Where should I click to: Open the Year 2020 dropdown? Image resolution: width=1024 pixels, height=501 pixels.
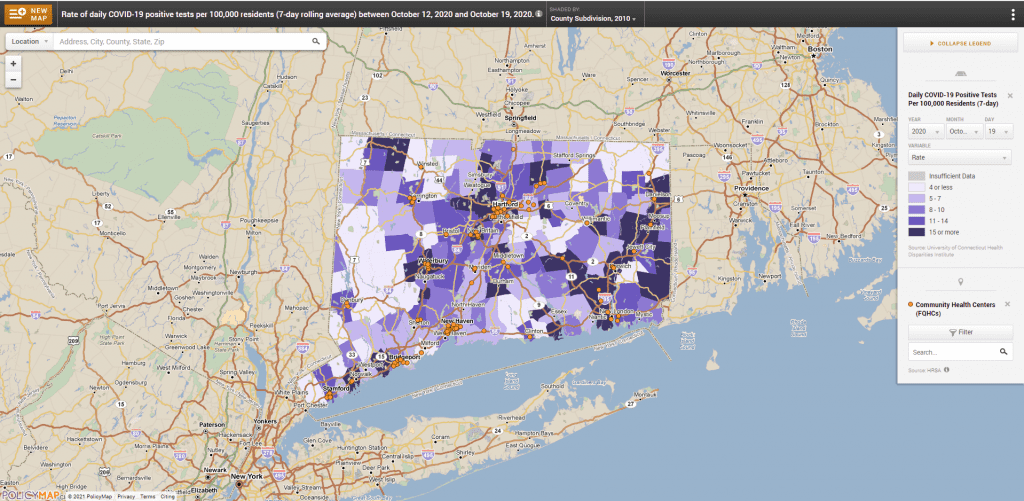pyautogui.click(x=924, y=131)
